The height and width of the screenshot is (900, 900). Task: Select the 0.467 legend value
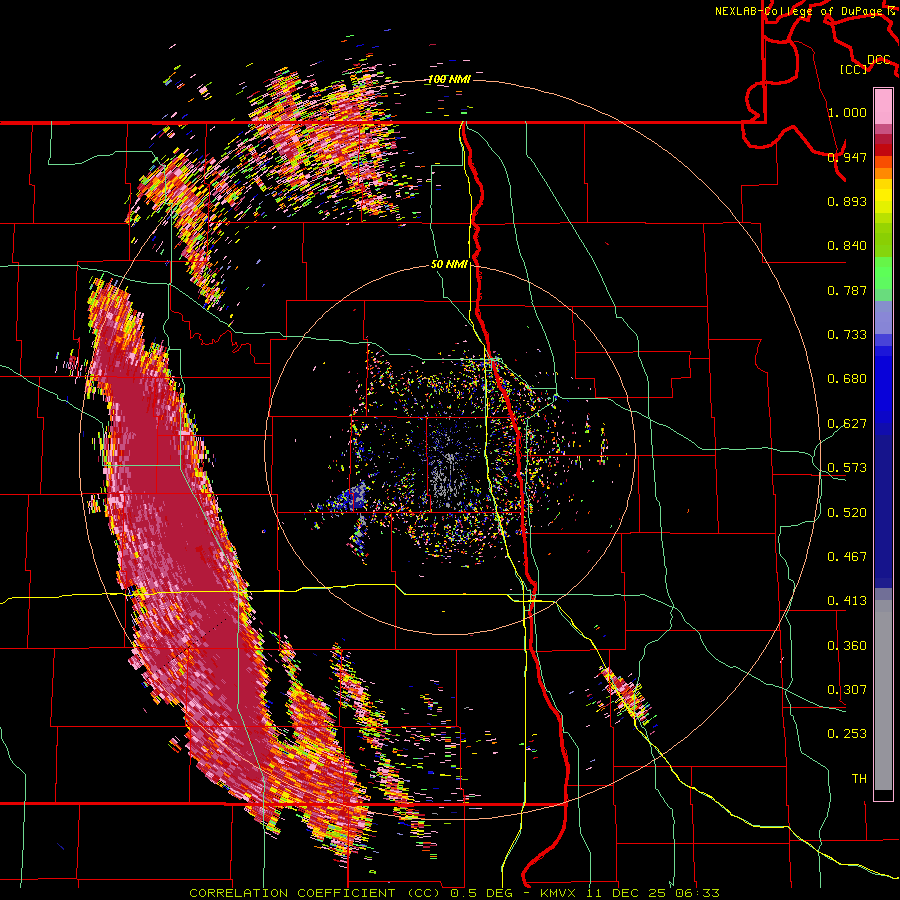click(847, 557)
